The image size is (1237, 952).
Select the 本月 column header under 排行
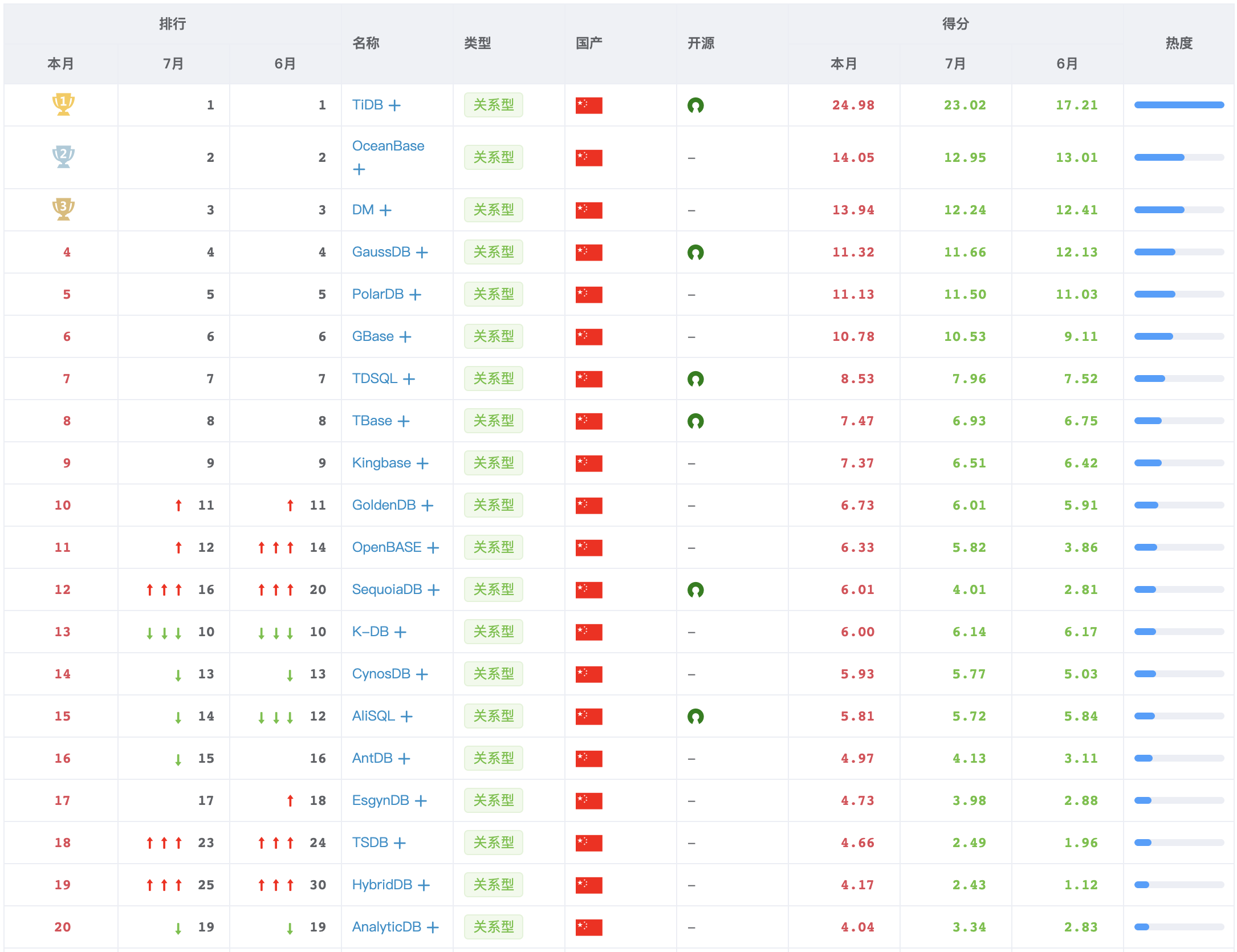[x=60, y=64]
